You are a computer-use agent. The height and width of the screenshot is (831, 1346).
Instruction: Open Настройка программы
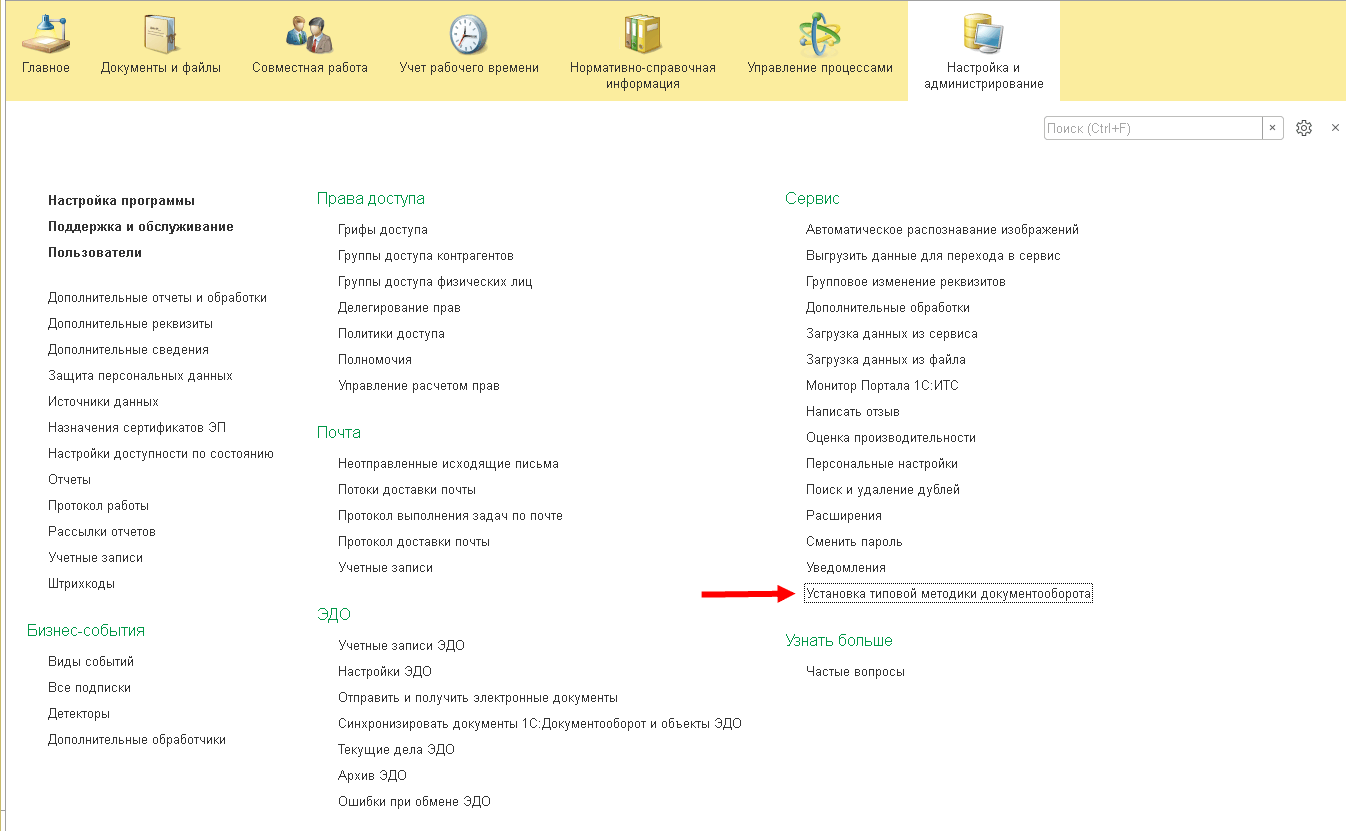pyautogui.click(x=121, y=201)
